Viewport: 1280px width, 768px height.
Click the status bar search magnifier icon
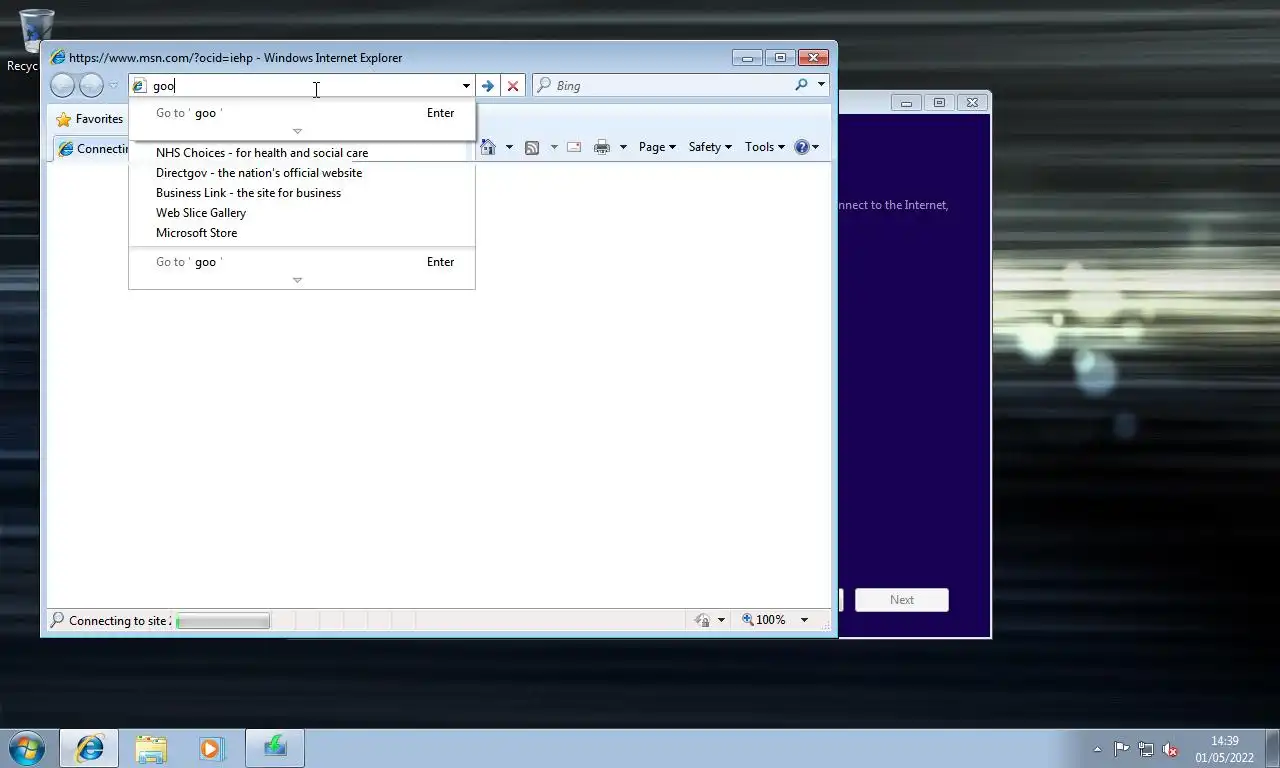[x=57, y=620]
